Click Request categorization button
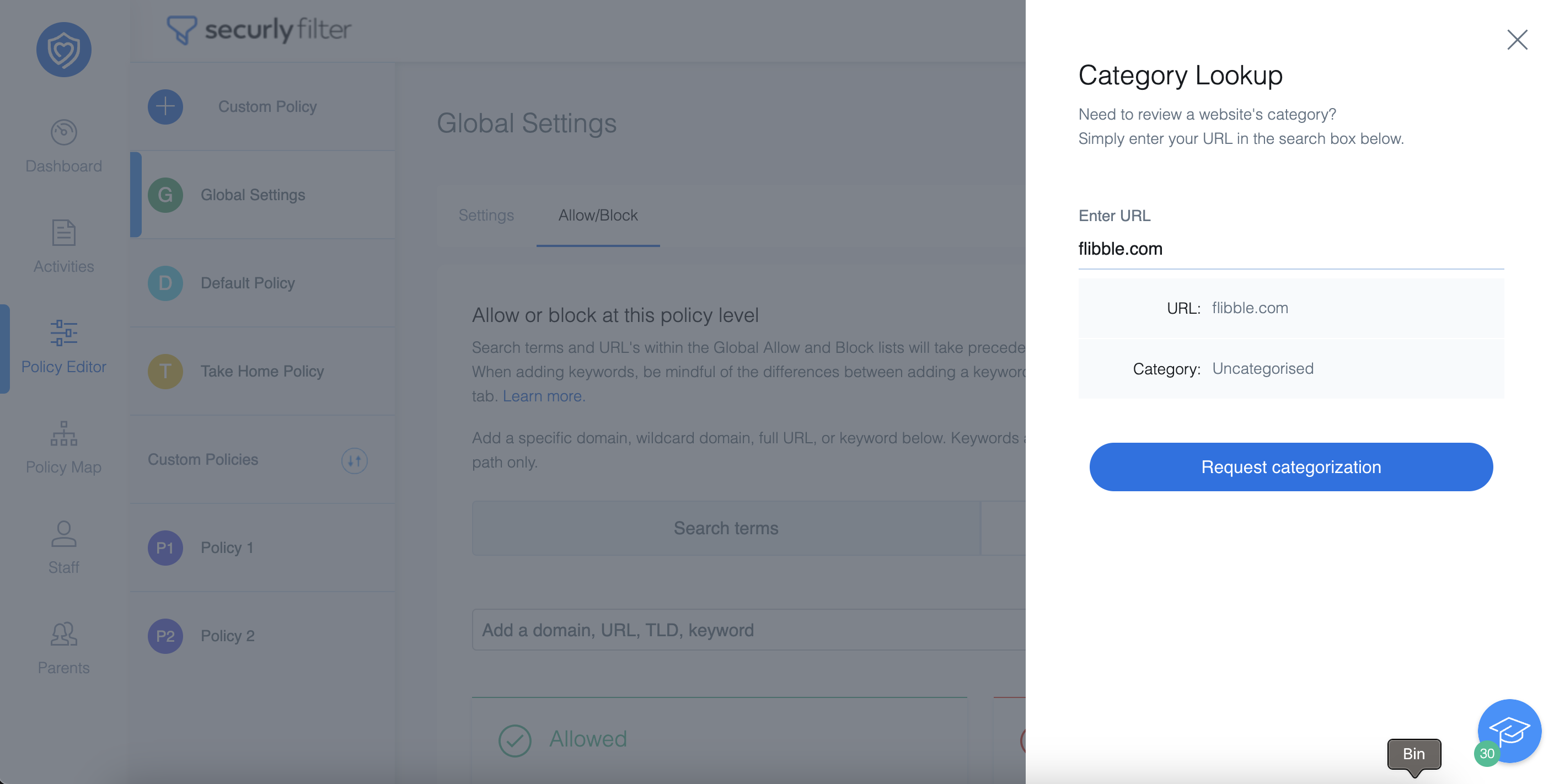 pyautogui.click(x=1291, y=467)
